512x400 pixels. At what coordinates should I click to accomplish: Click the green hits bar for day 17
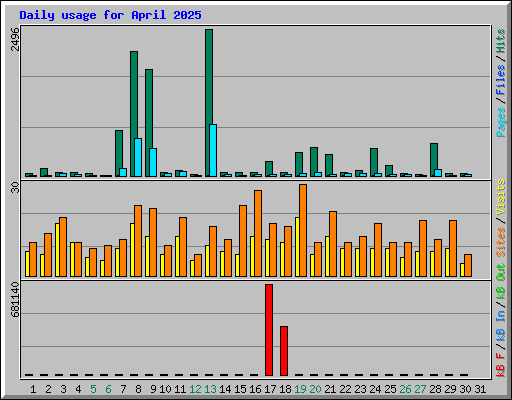pyautogui.click(x=268, y=169)
